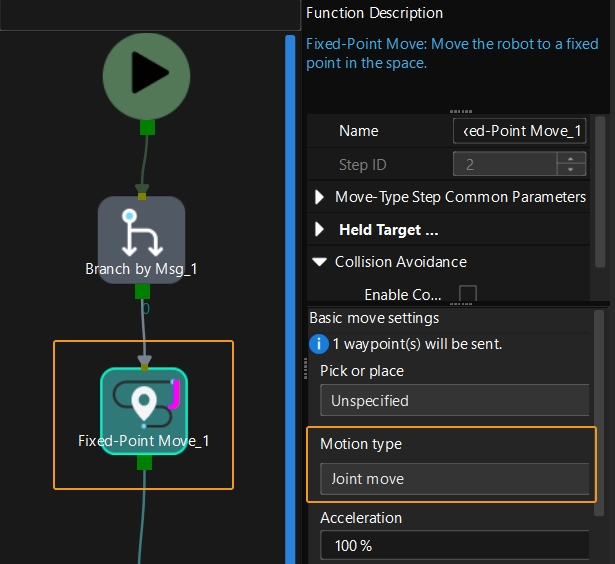Select the Branch by Msg_1 step node
The height and width of the screenshot is (564, 615).
coord(141,240)
